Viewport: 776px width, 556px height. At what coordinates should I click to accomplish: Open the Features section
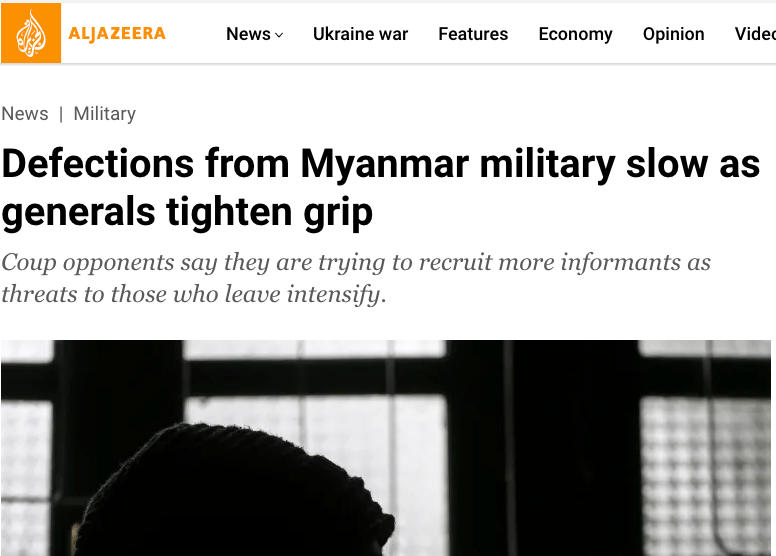pyautogui.click(x=473, y=34)
